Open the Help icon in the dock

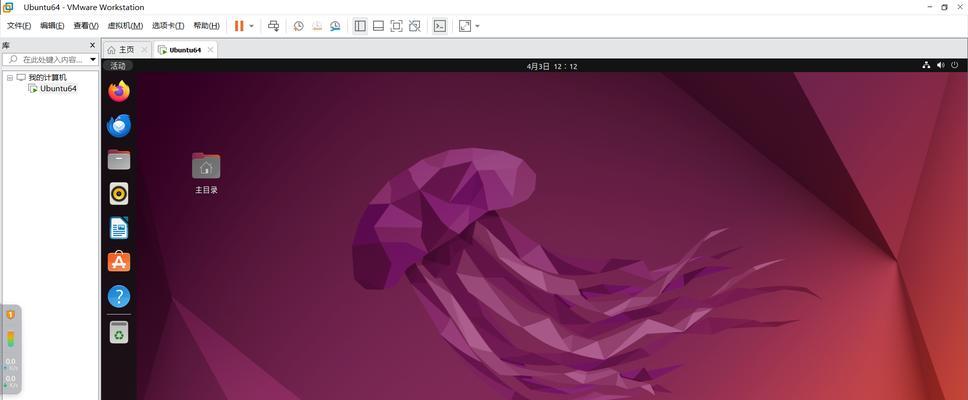point(119,296)
